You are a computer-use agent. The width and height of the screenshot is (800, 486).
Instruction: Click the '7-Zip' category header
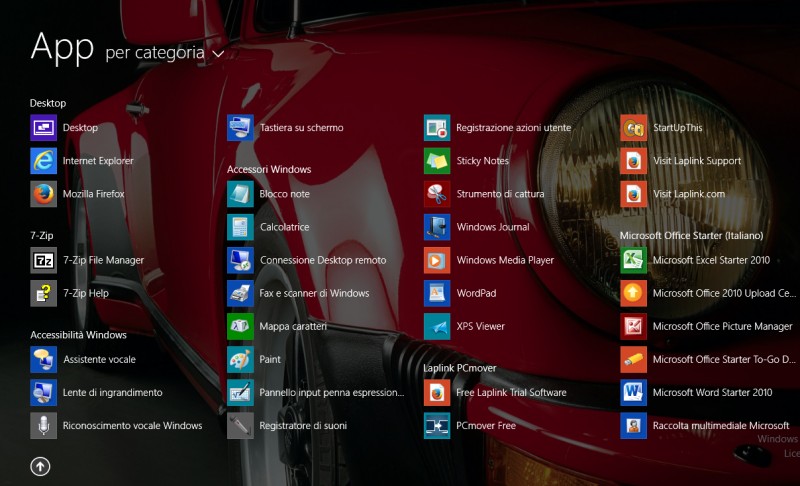click(x=42, y=236)
